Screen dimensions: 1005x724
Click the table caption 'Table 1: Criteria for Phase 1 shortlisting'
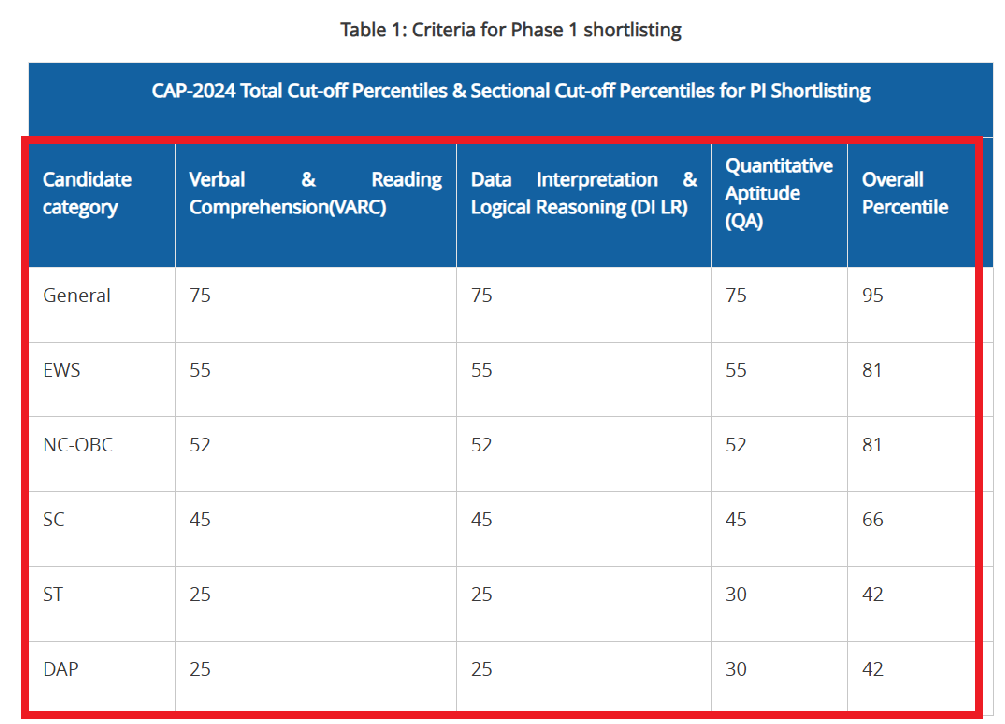[x=510, y=30]
